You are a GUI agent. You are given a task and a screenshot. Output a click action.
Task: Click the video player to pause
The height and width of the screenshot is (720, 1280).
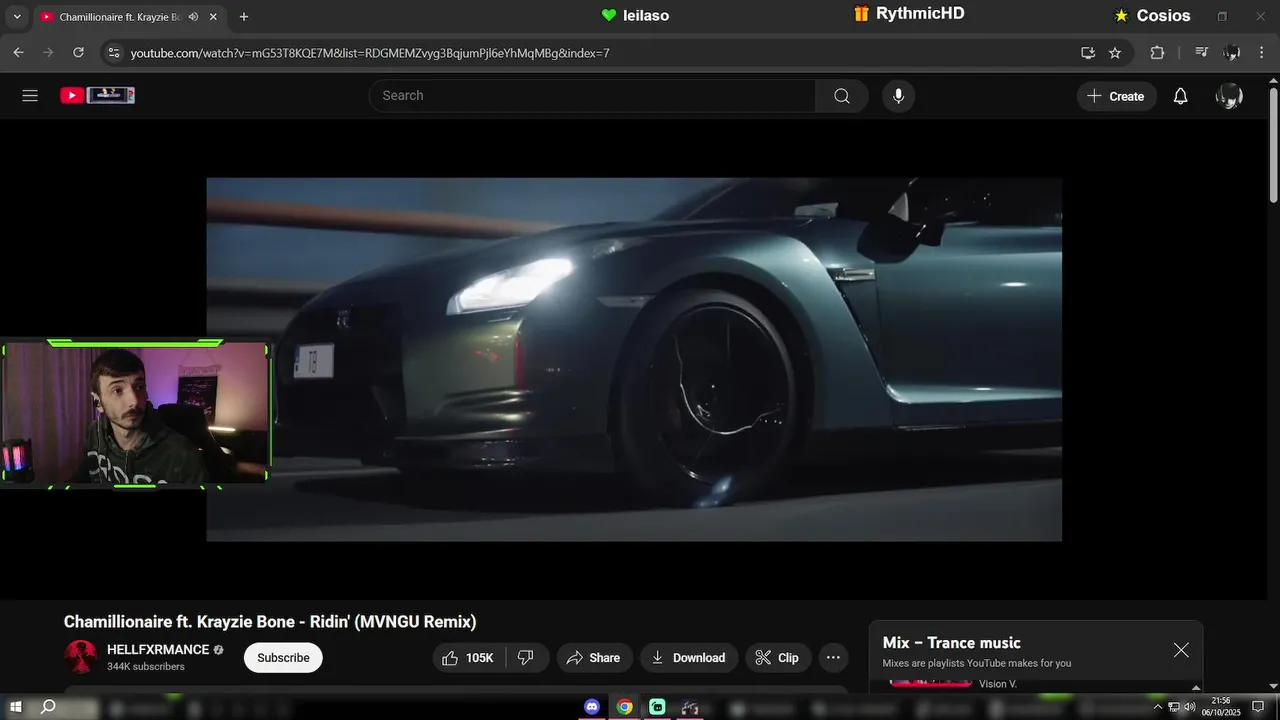[634, 360]
